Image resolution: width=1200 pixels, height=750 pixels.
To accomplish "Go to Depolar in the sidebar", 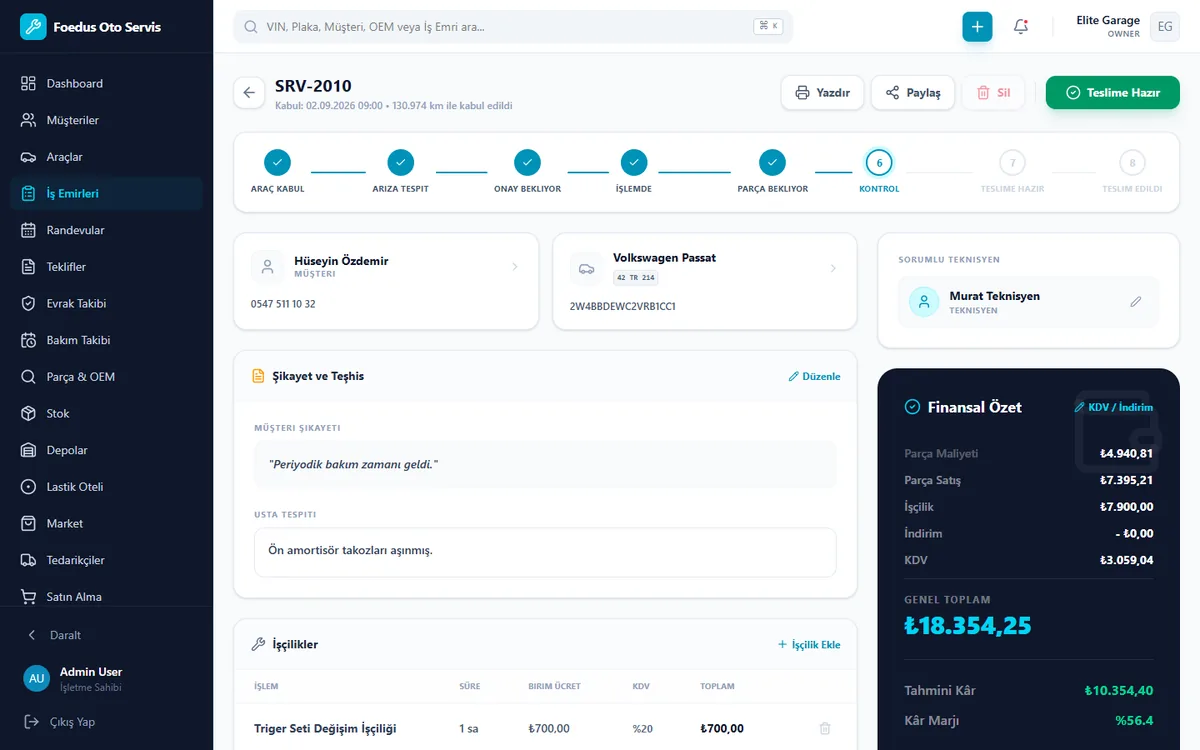I will (106, 450).
